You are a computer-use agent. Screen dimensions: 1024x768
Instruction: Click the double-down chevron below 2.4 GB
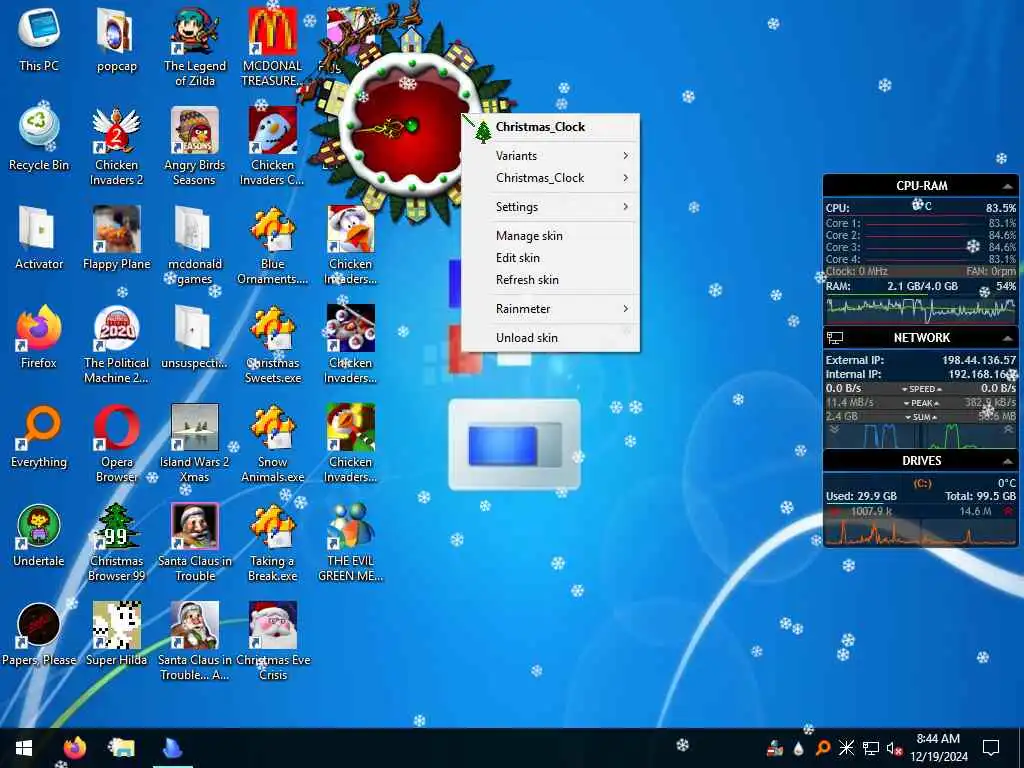834,430
